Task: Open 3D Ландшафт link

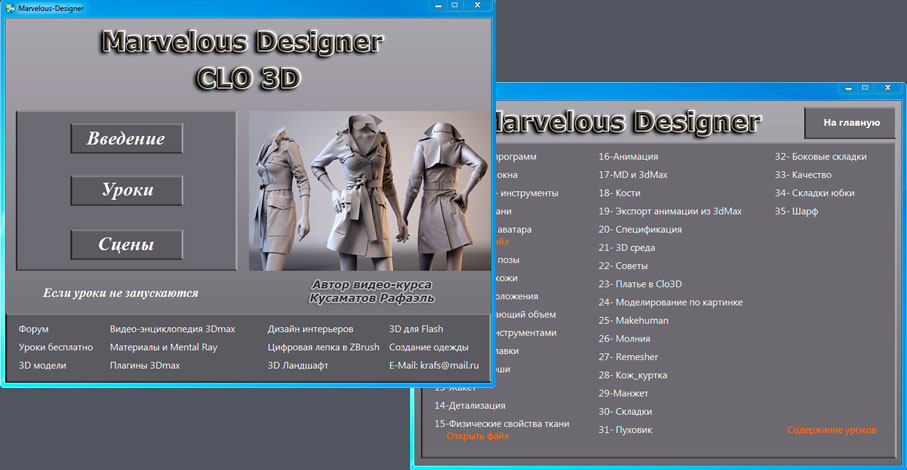Action: point(298,365)
